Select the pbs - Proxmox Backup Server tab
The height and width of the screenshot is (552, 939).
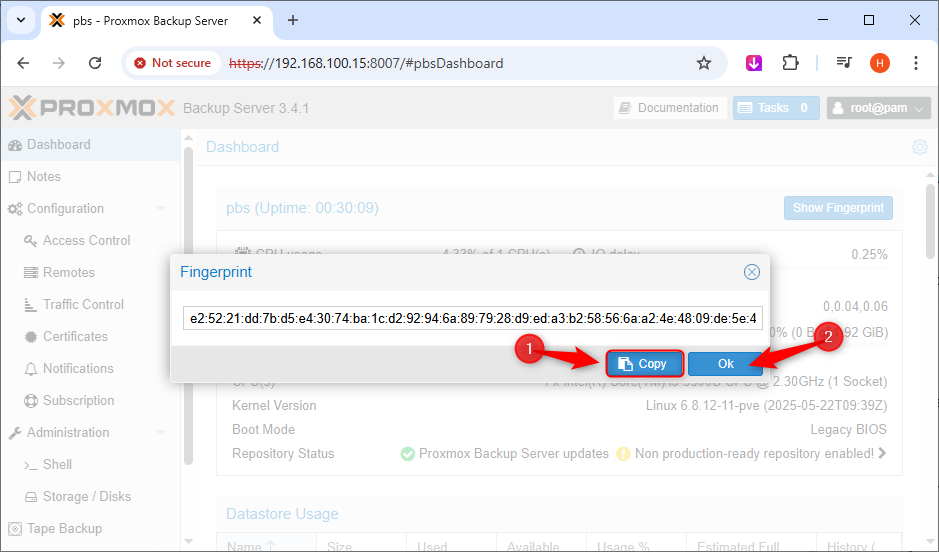point(157,21)
